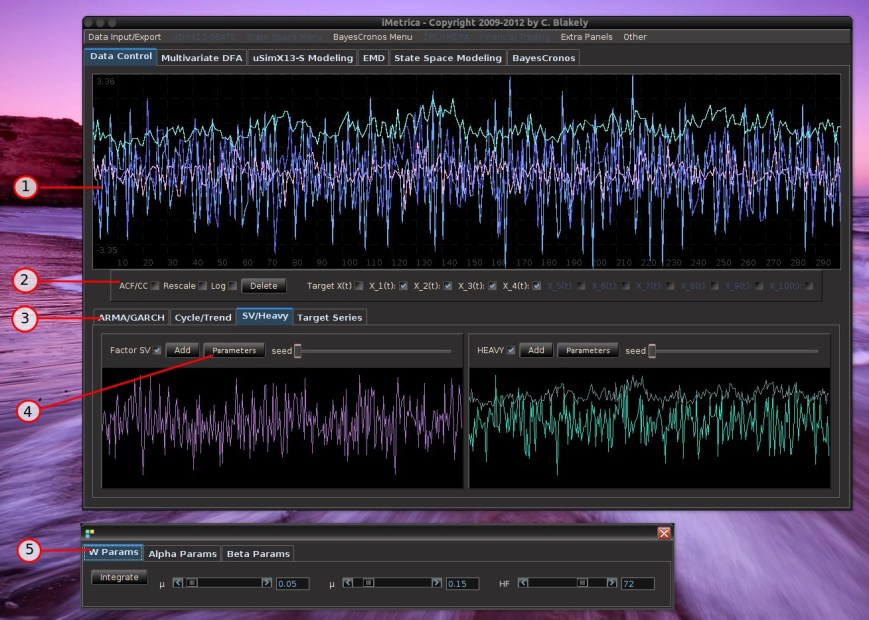
Task: Open the Data Input/Export menu
Action: pyautogui.click(x=124, y=37)
